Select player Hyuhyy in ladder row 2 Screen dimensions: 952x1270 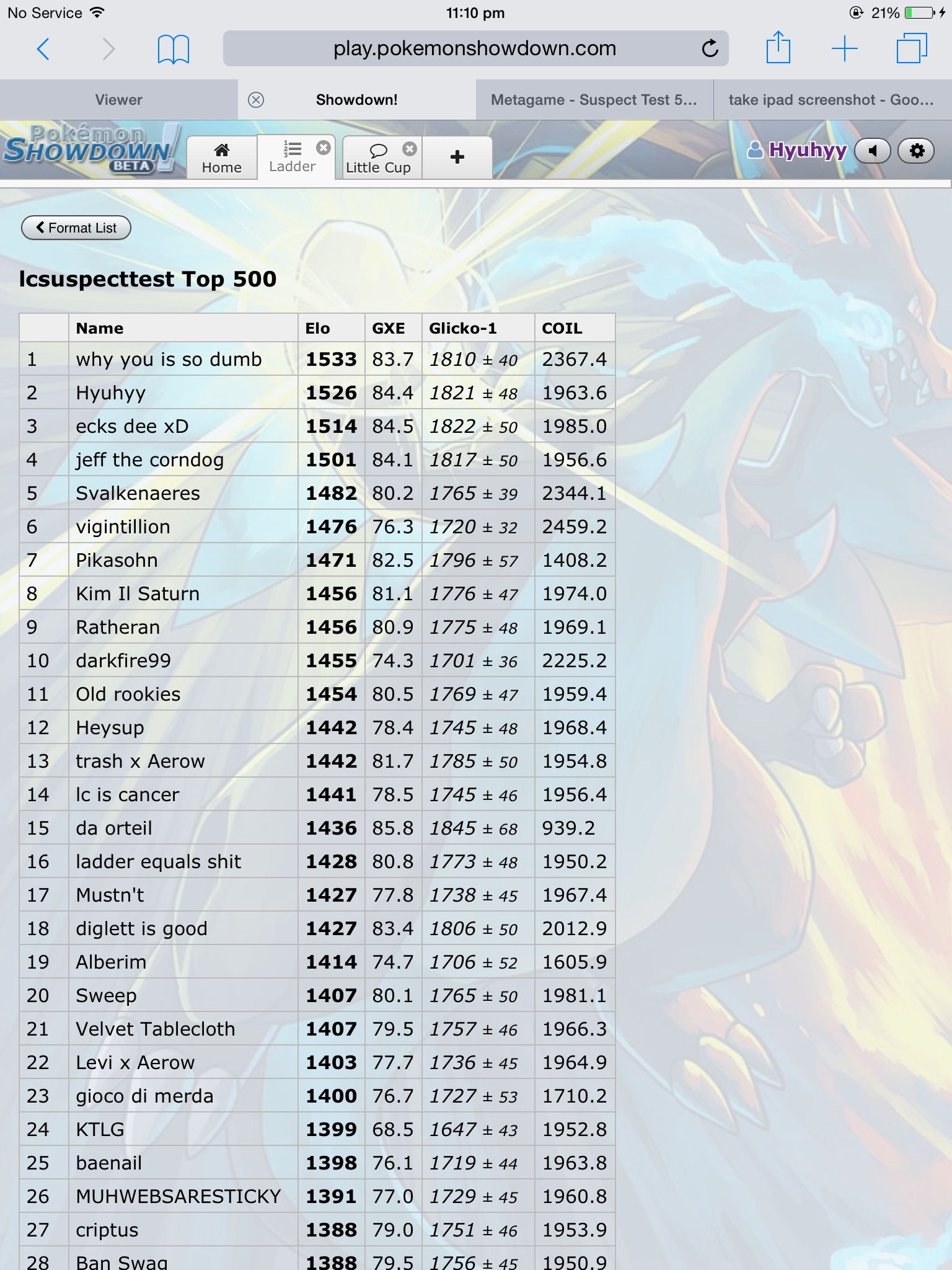[111, 393]
